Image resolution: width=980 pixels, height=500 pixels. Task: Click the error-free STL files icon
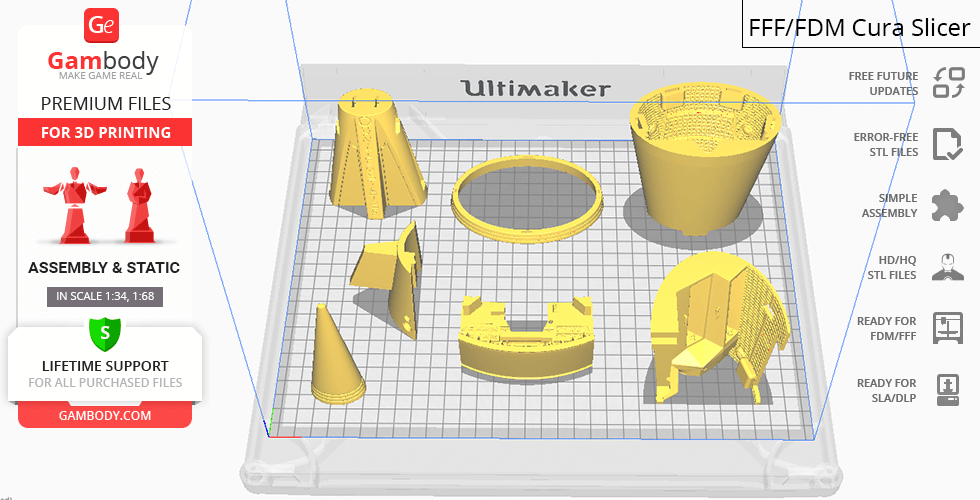947,144
